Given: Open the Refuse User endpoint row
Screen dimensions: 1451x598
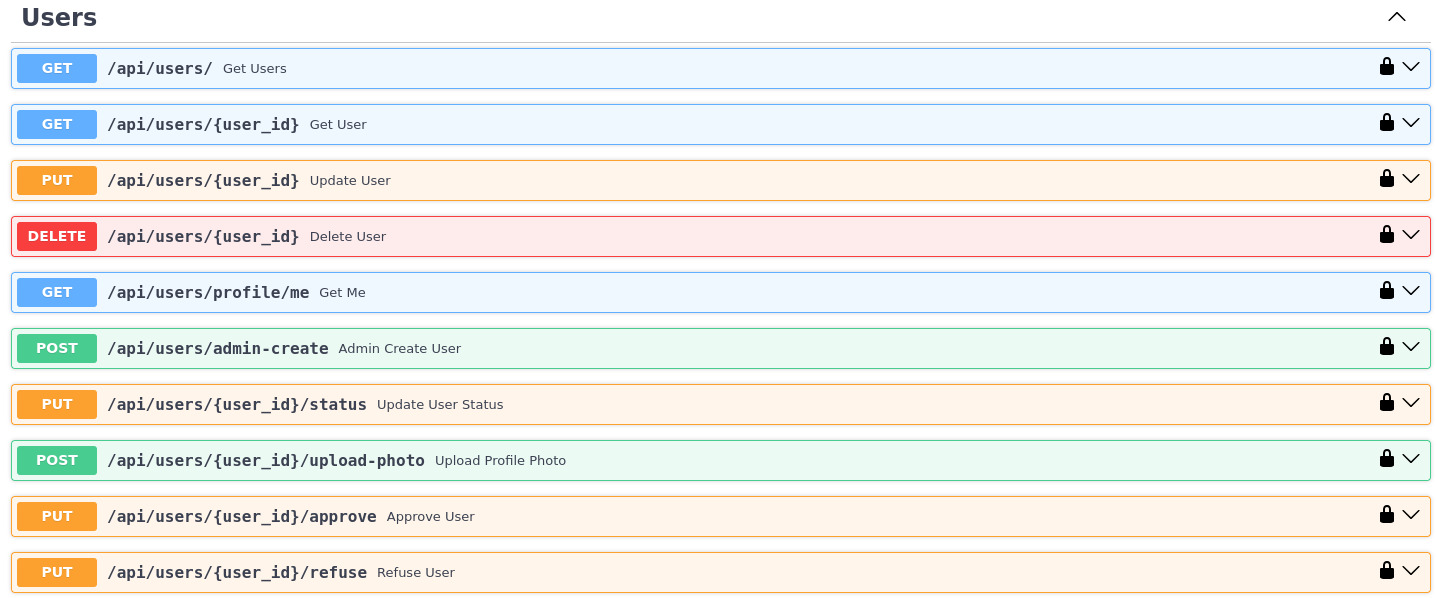Looking at the screenshot, I should click(1412, 570).
